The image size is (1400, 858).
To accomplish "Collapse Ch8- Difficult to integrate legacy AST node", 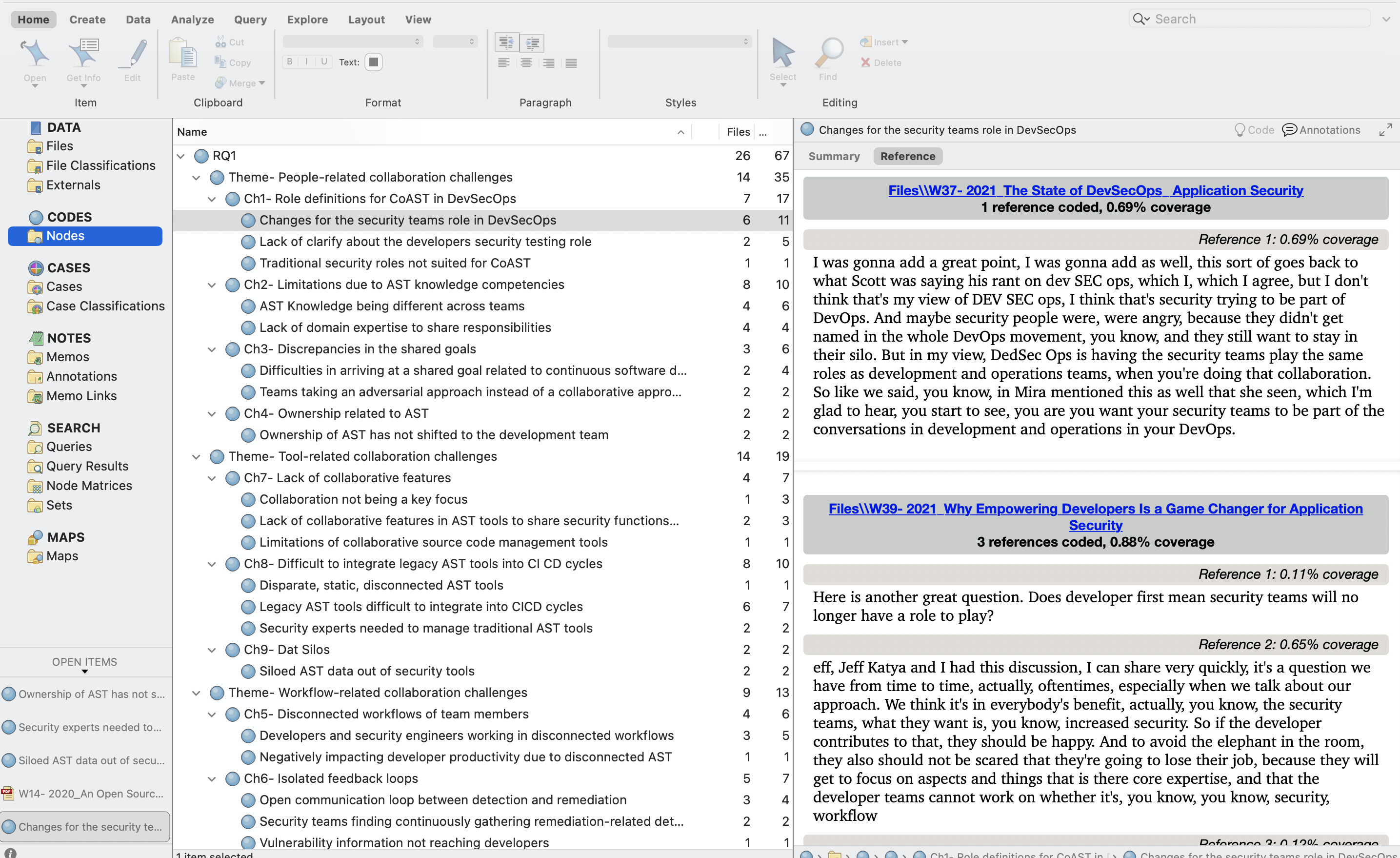I will pos(212,564).
